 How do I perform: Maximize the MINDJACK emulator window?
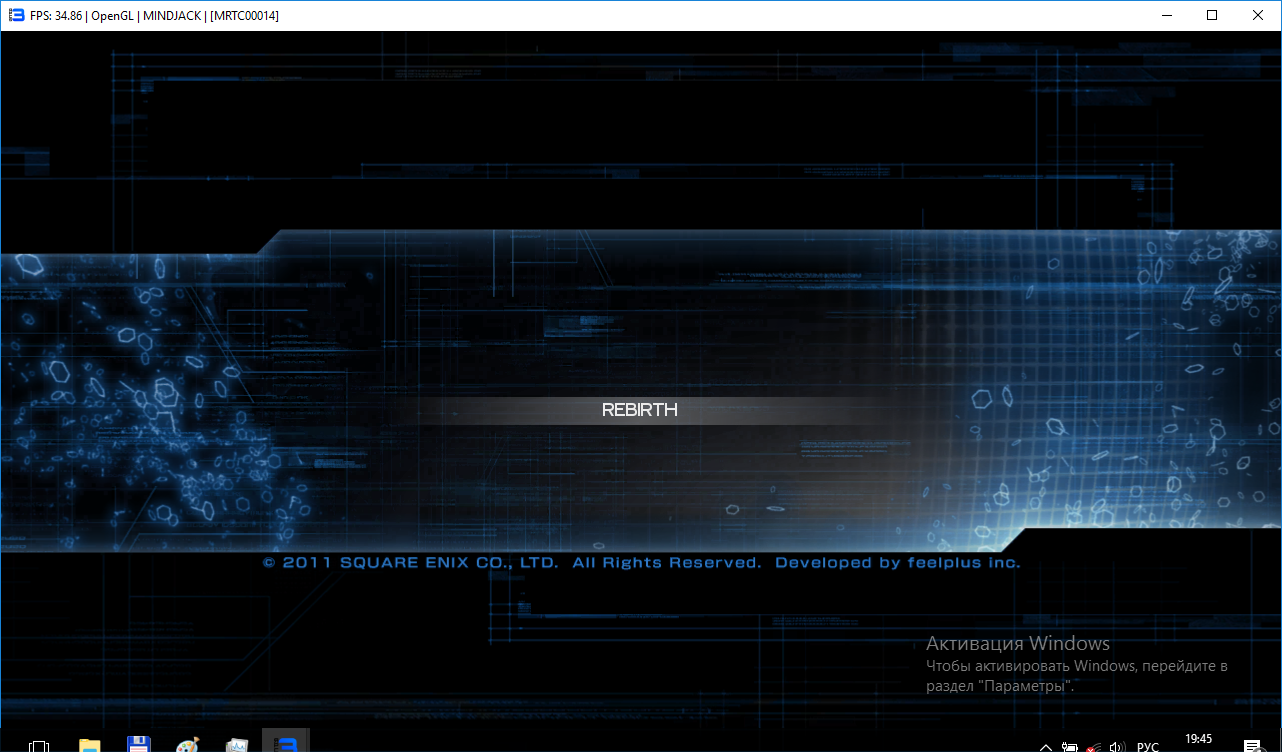pos(1212,15)
